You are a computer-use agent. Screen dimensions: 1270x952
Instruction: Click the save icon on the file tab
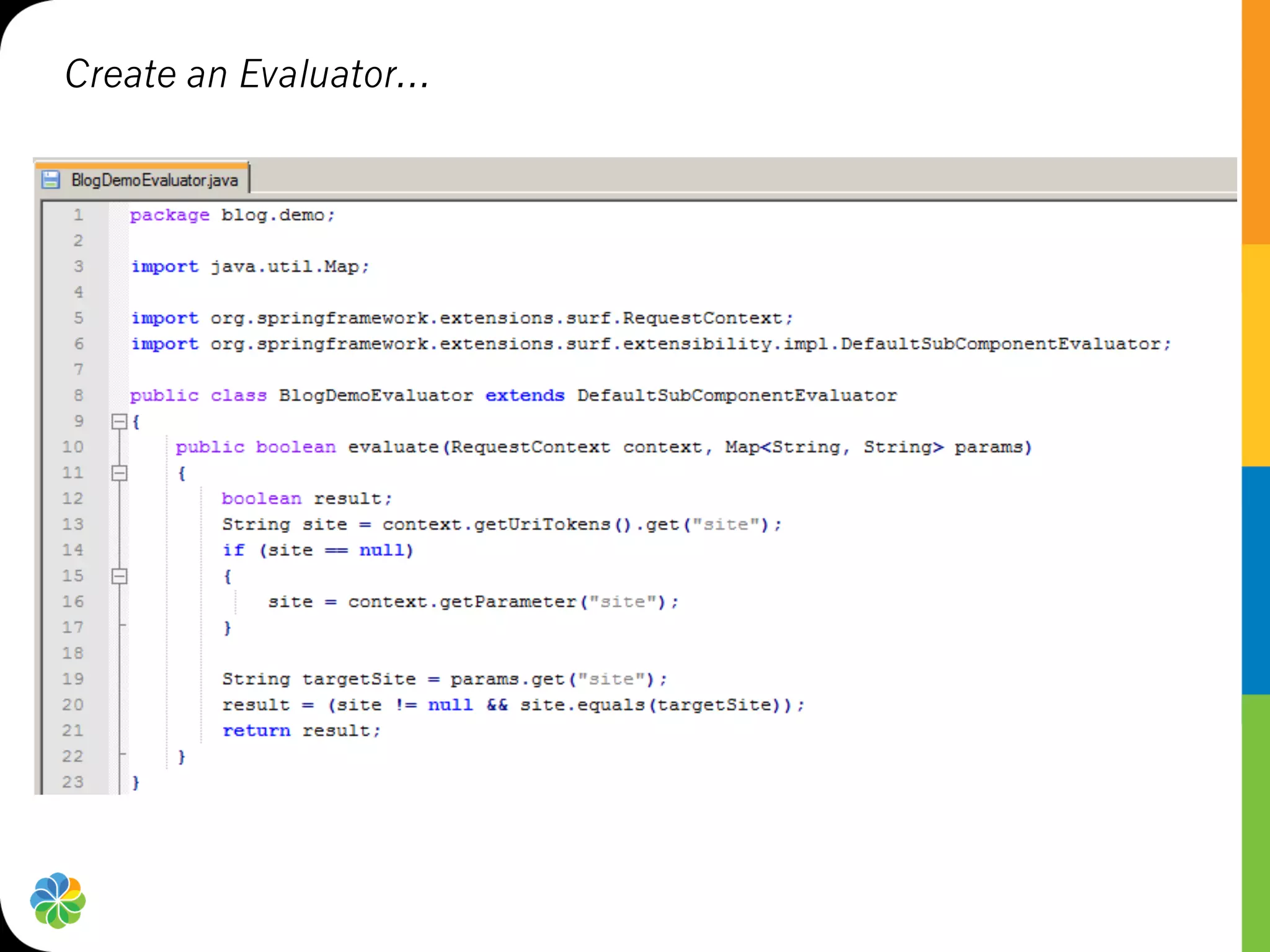[x=50, y=180]
